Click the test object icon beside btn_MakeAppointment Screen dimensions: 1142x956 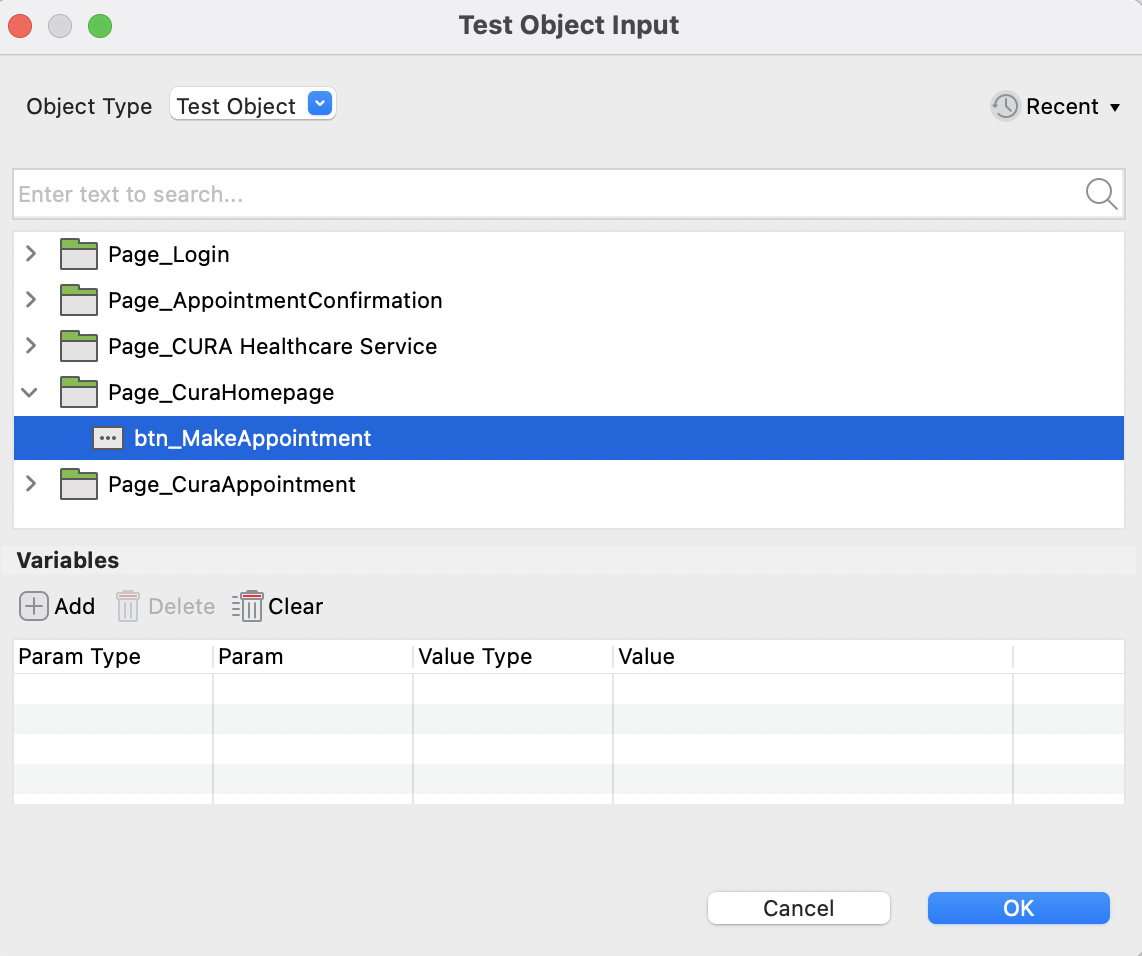tap(107, 438)
